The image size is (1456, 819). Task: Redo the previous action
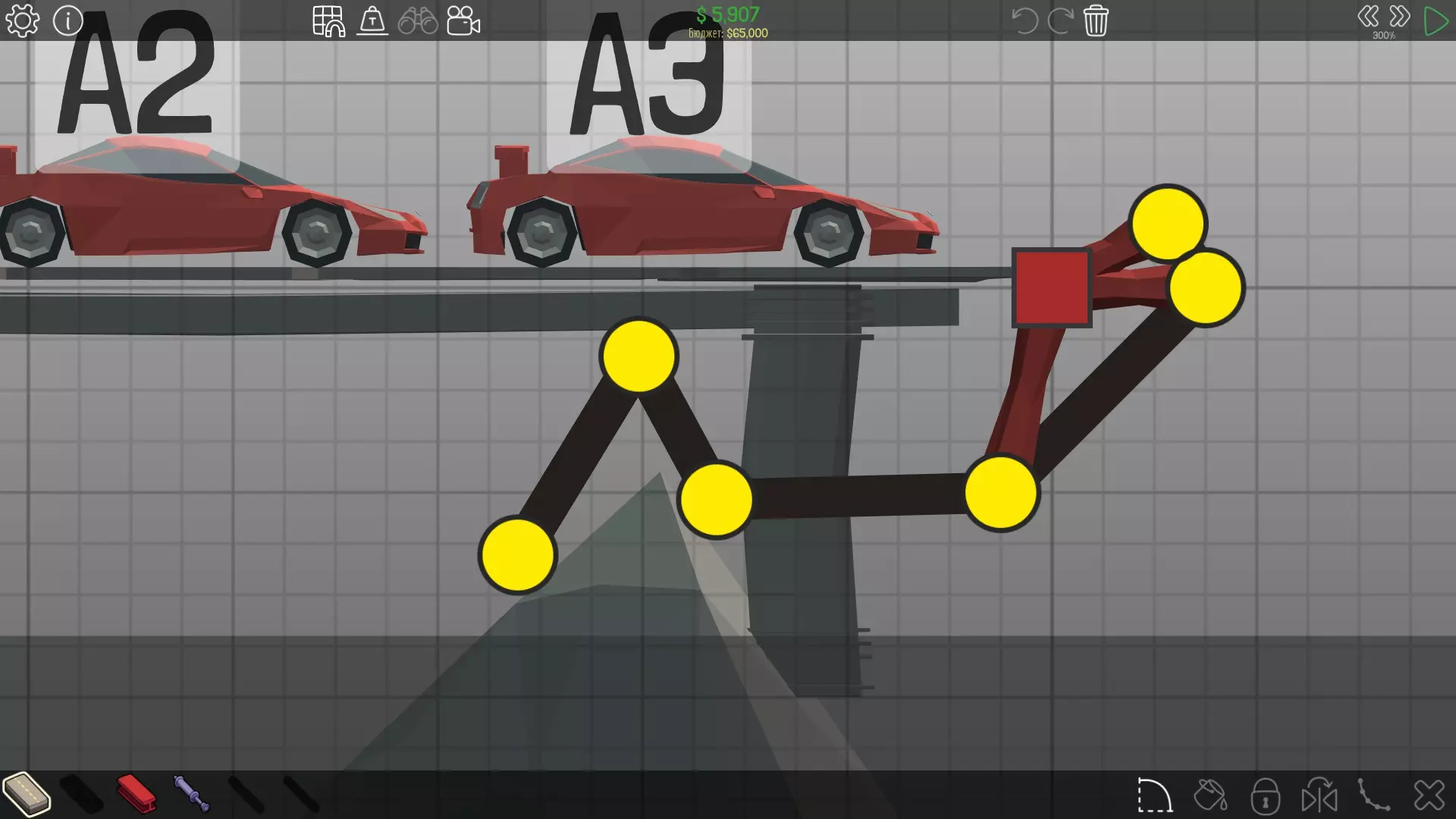[x=1059, y=21]
